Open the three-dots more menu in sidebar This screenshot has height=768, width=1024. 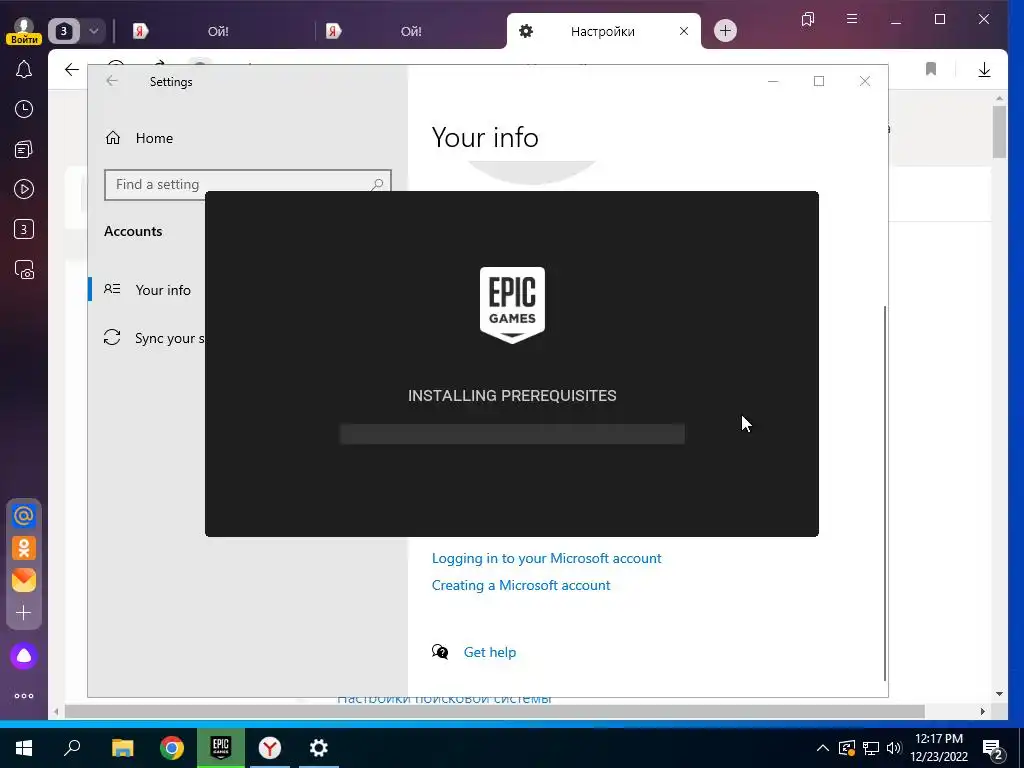[x=24, y=696]
